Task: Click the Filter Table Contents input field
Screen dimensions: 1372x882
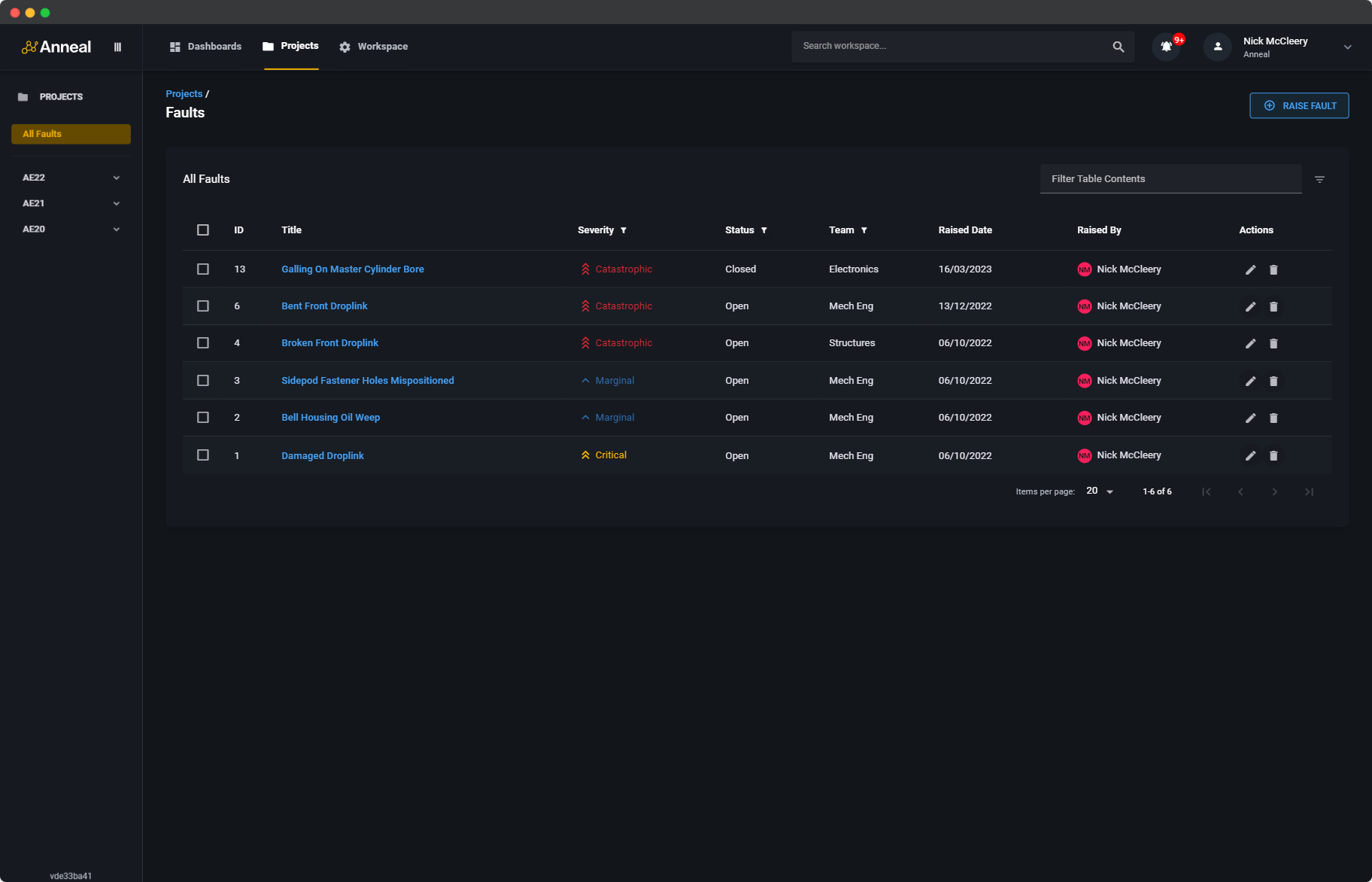Action: tap(1170, 179)
